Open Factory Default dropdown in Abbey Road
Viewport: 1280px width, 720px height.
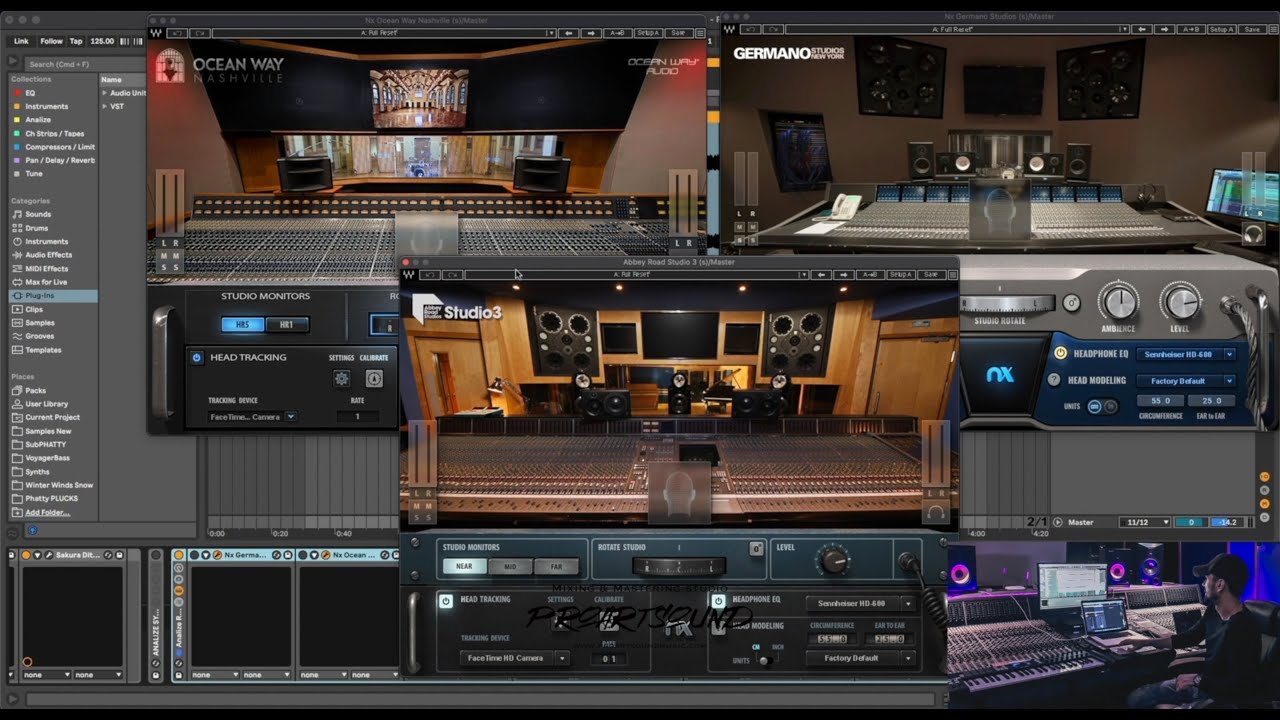pyautogui.click(x=860, y=658)
